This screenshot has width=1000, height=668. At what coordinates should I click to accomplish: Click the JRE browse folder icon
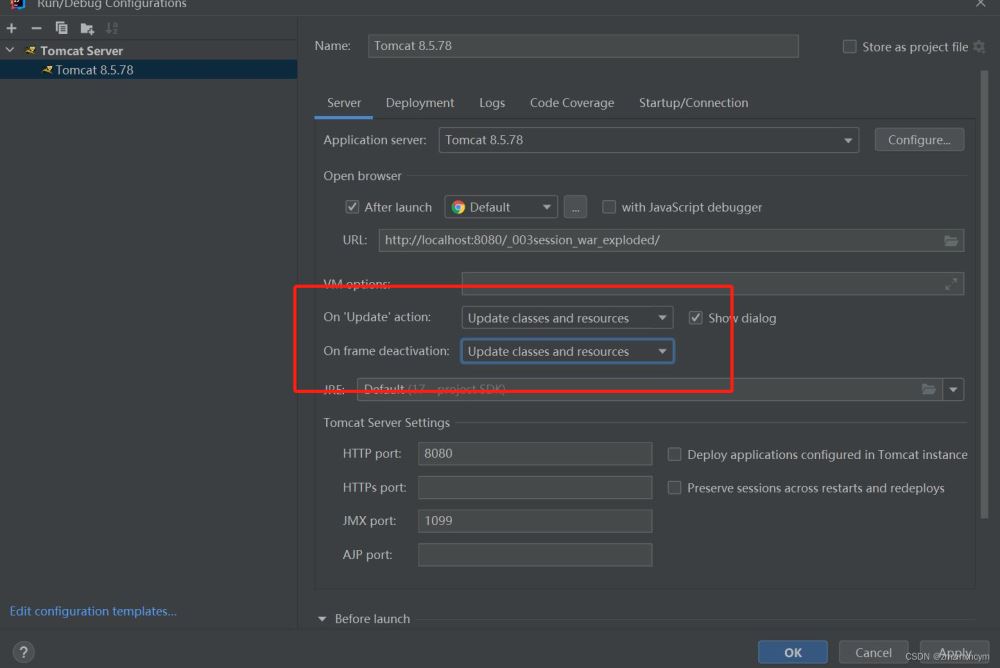[929, 389]
